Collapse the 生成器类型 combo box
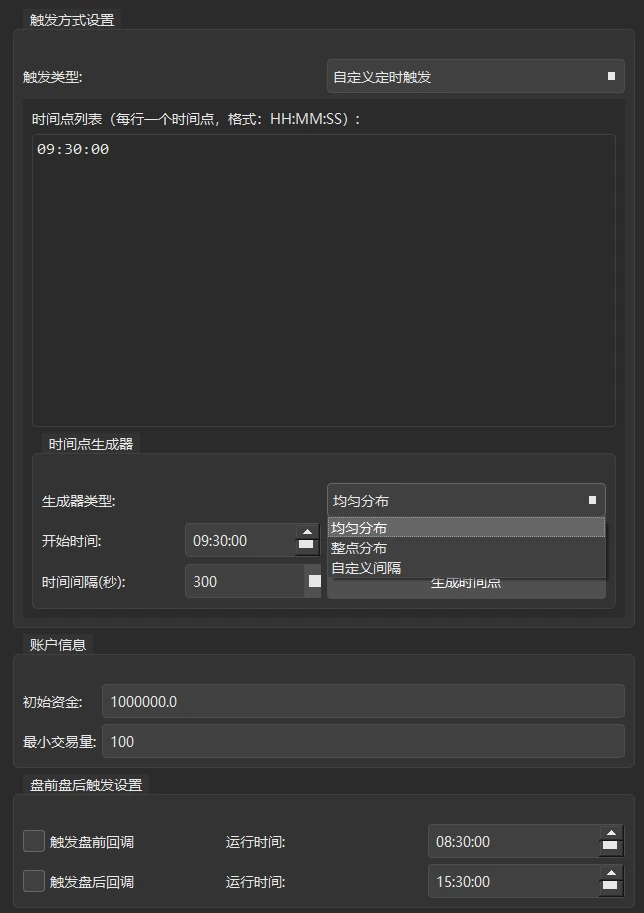Image resolution: width=644 pixels, height=913 pixels. click(466, 500)
